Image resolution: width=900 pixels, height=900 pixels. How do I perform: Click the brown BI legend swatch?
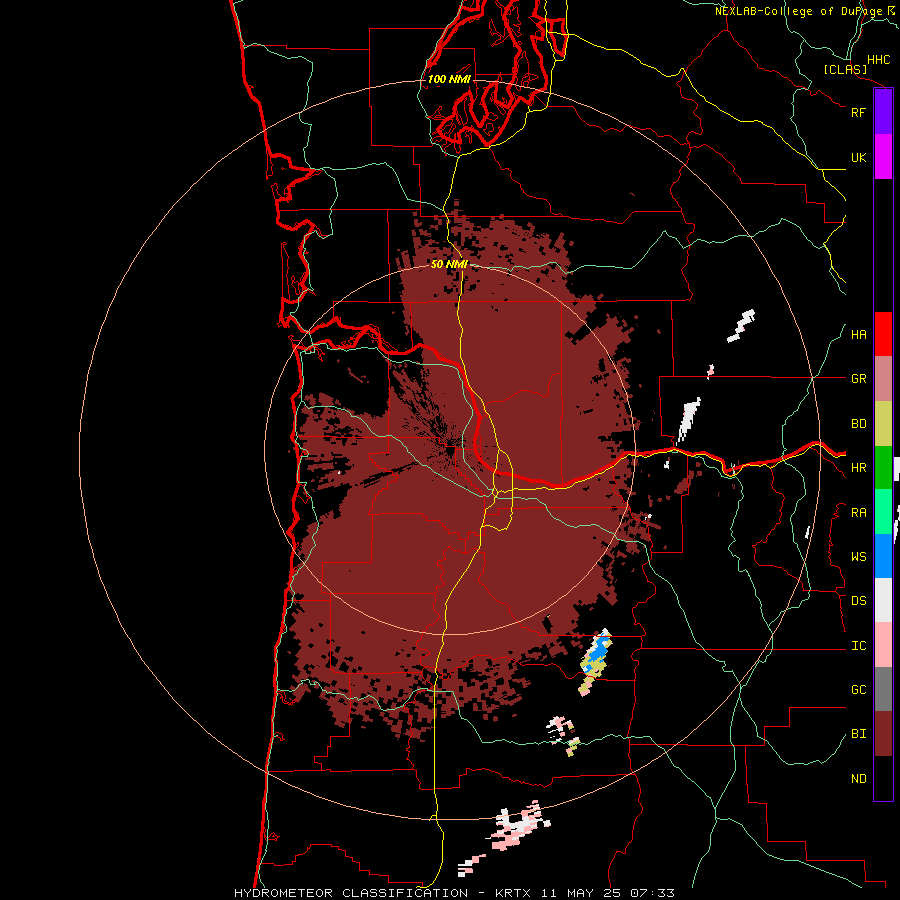(883, 734)
